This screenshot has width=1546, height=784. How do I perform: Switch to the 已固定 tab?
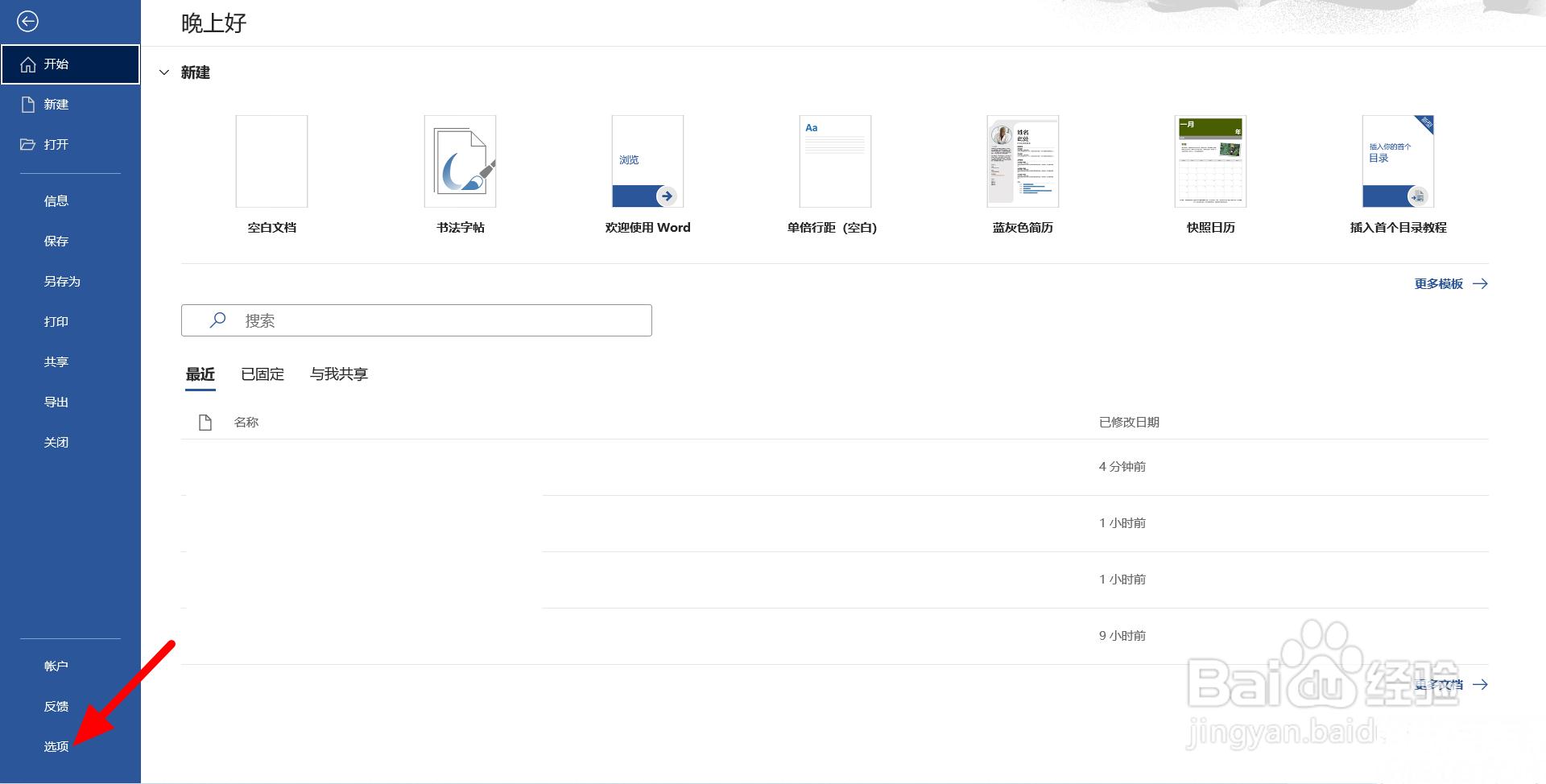click(x=262, y=373)
